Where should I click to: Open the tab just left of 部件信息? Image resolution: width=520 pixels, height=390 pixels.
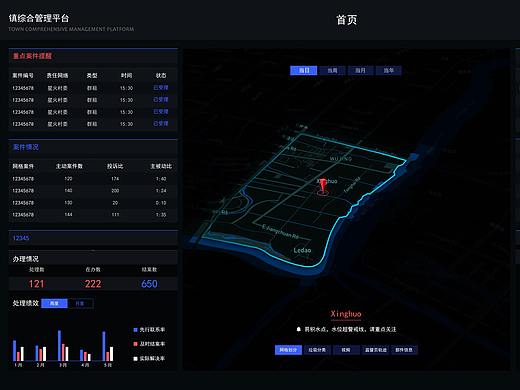375,350
